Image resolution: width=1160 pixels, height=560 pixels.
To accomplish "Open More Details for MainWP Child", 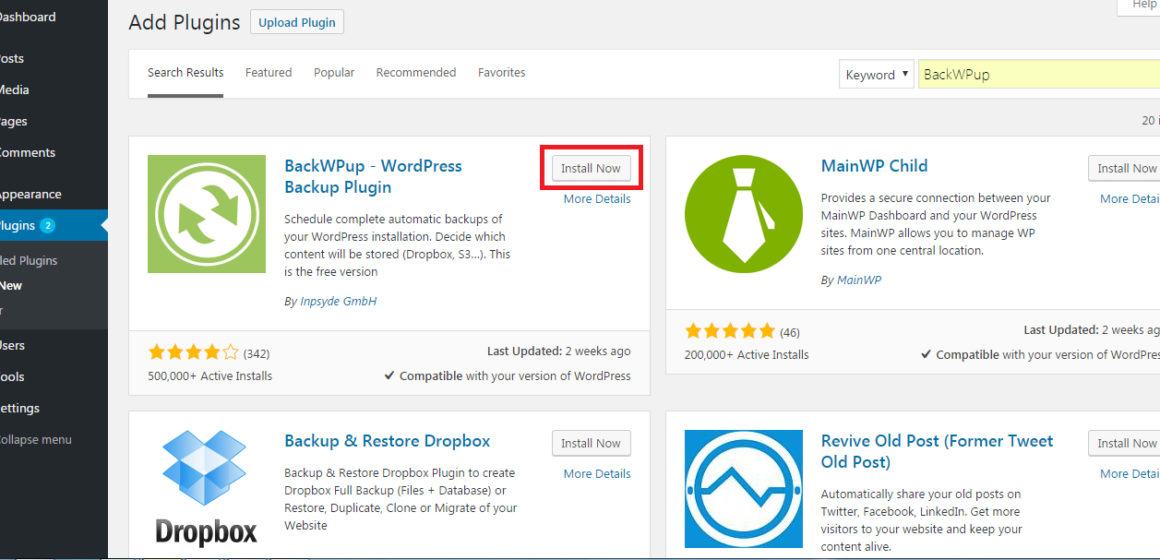I will click(1130, 199).
